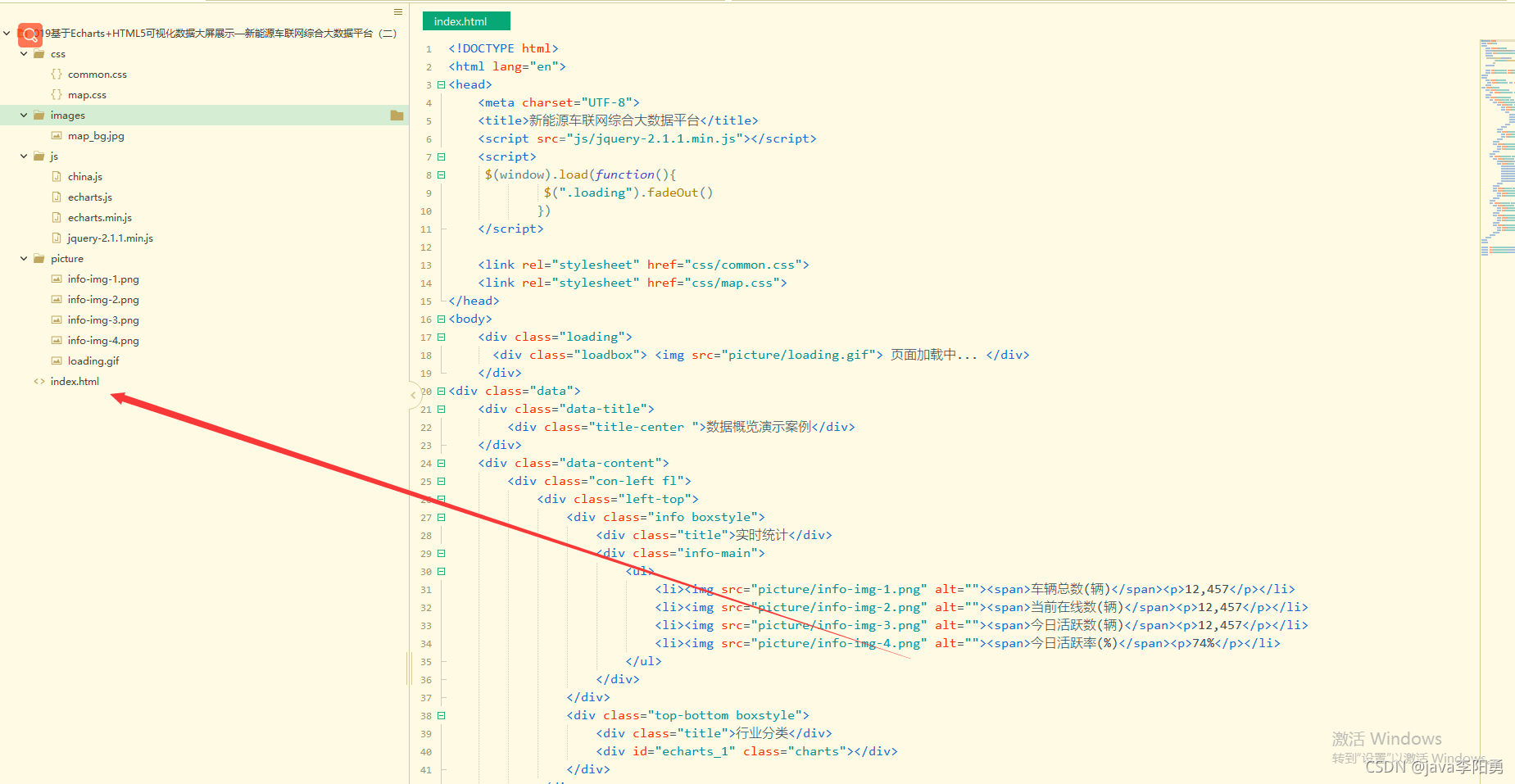Open the index.html editor tab
1515x784 pixels.
pos(466,21)
